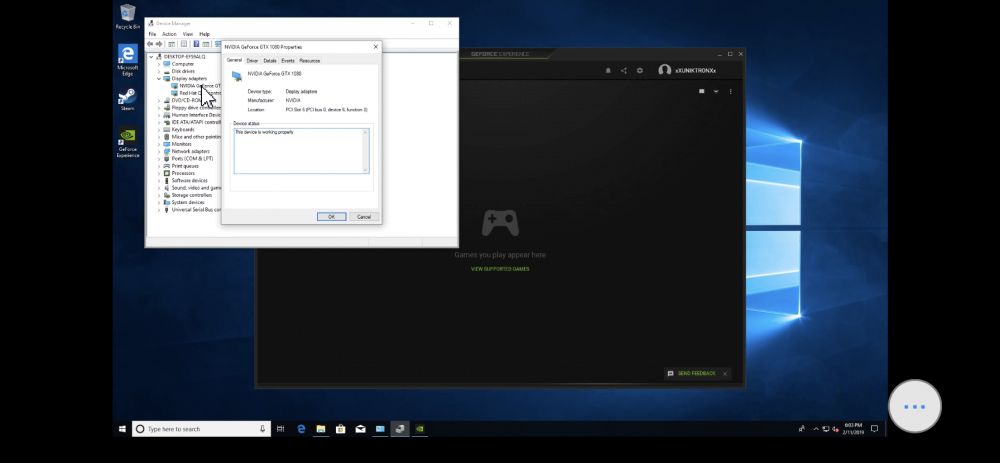Open Mail from the taskbar

coord(360,429)
